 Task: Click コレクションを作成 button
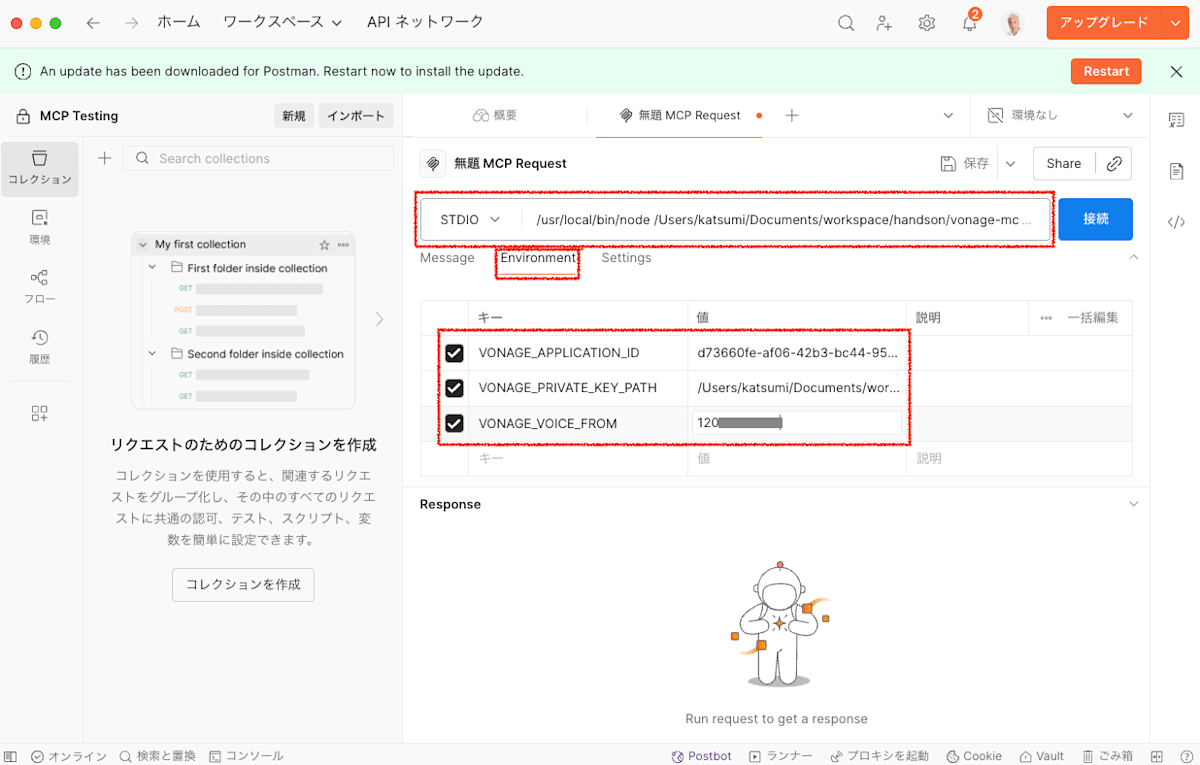click(x=243, y=585)
